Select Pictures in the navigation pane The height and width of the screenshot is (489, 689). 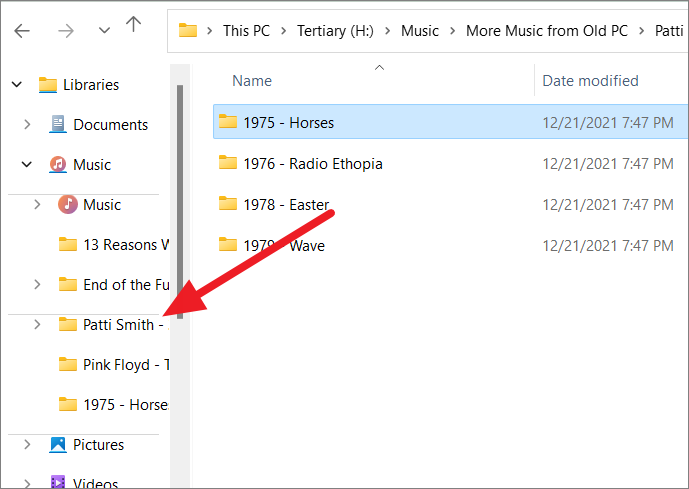98,445
